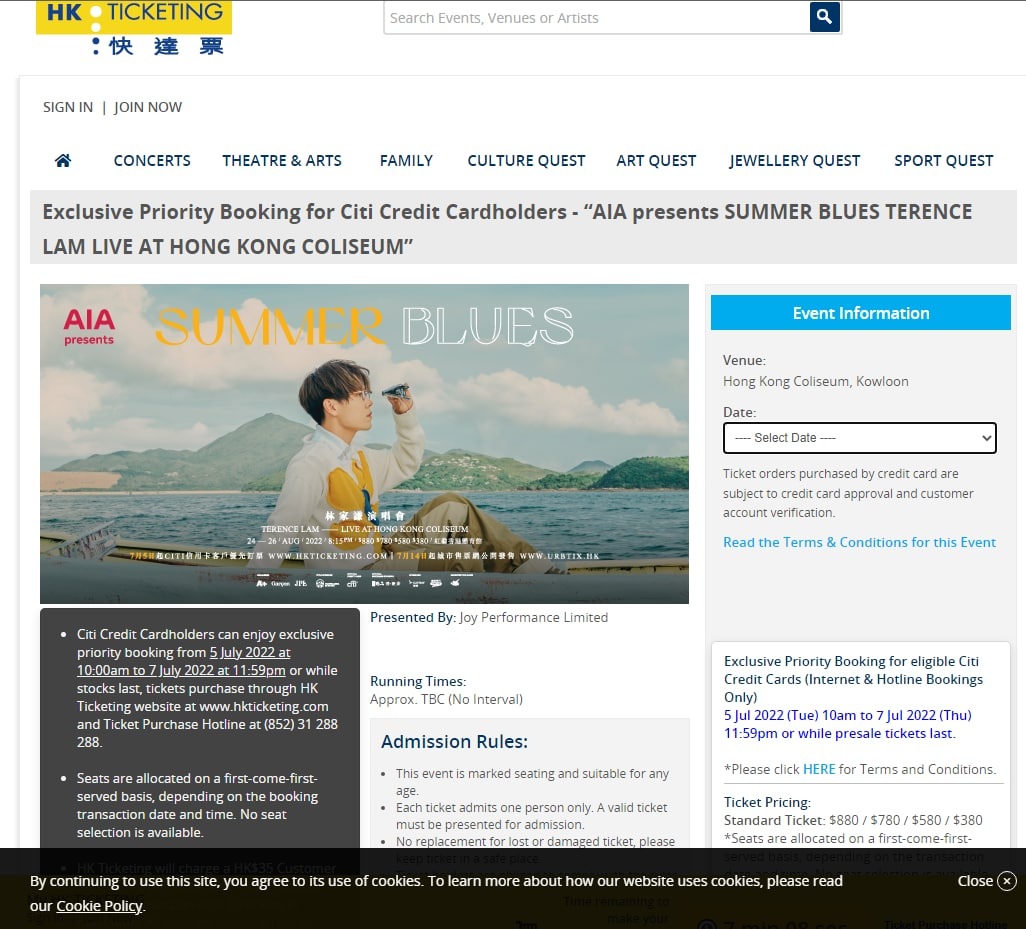Screen dimensions: 1026x929
Task: Open the Art Quest menu
Action: coord(656,160)
